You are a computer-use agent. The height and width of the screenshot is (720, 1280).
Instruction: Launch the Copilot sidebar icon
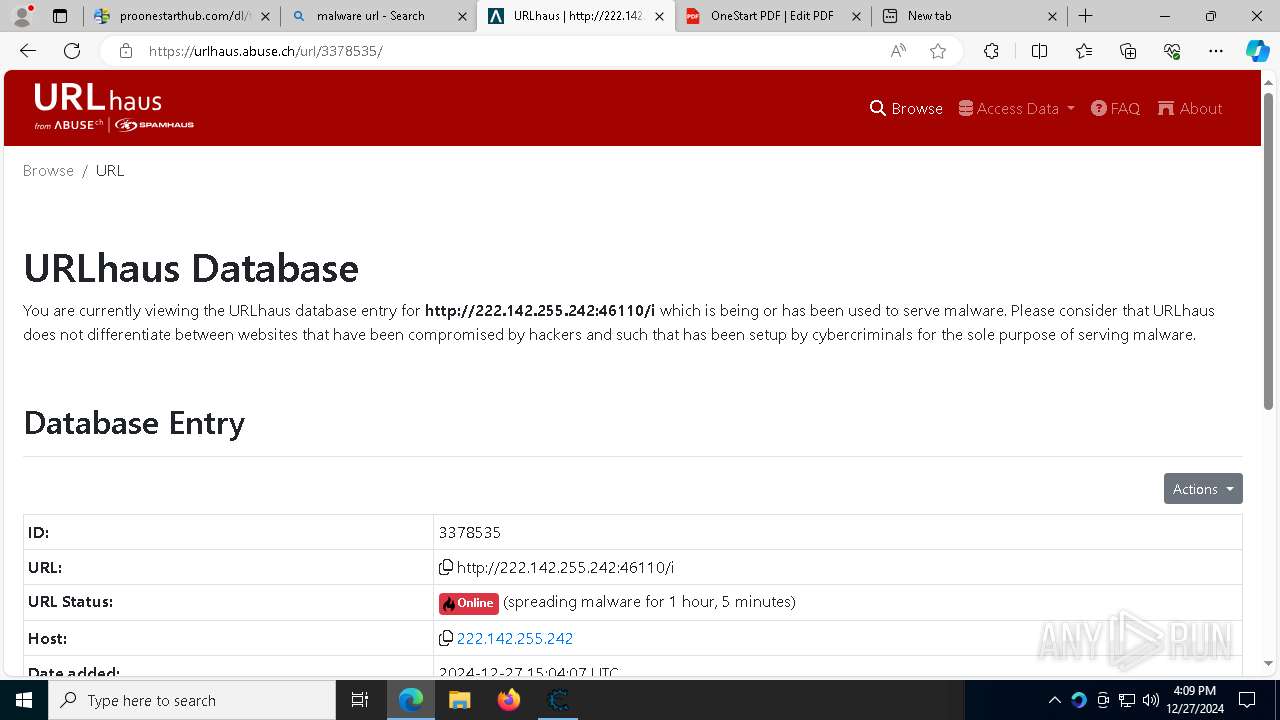(x=1257, y=51)
